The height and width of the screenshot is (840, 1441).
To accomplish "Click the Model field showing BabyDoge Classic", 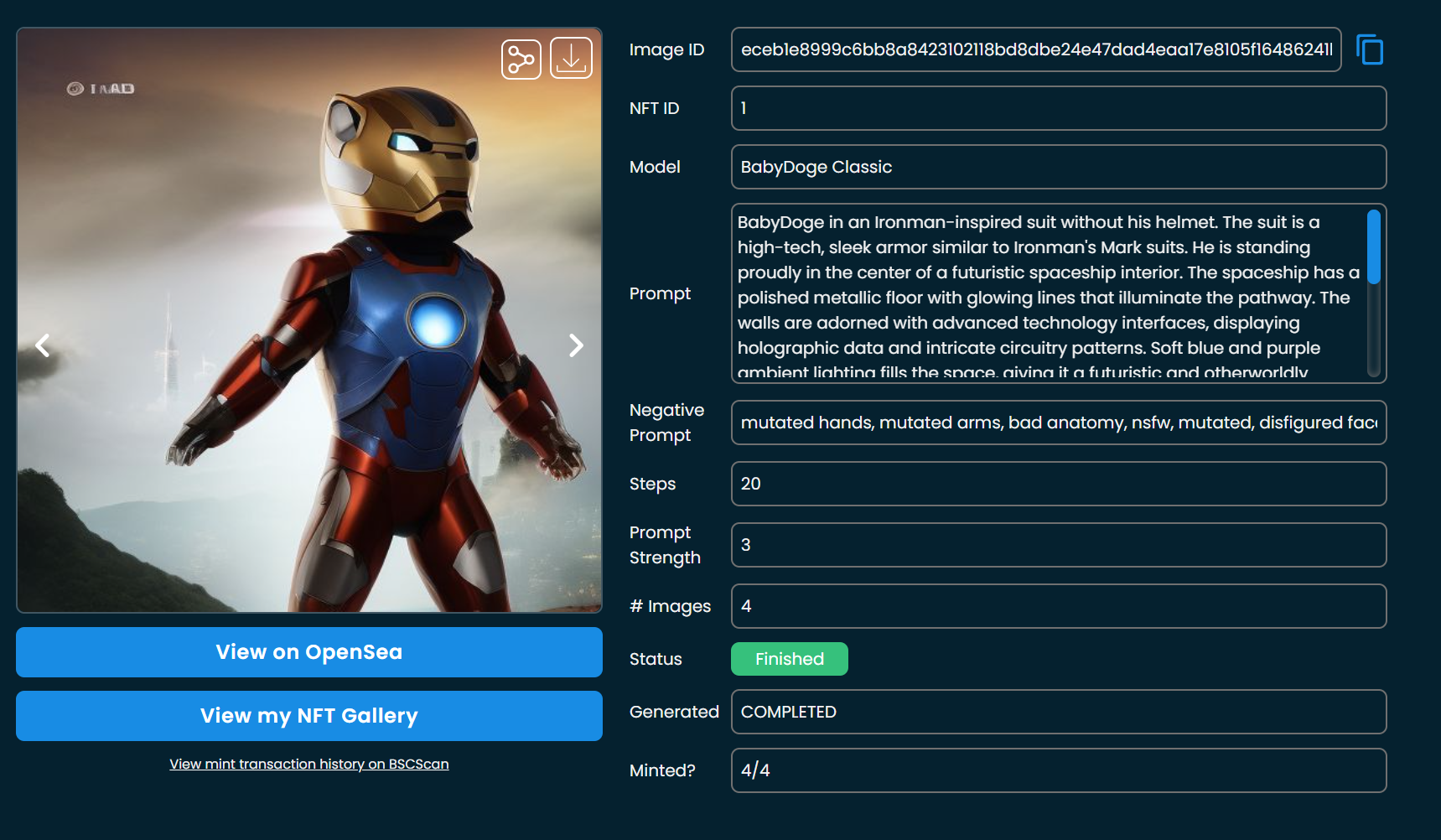I will tap(1059, 167).
